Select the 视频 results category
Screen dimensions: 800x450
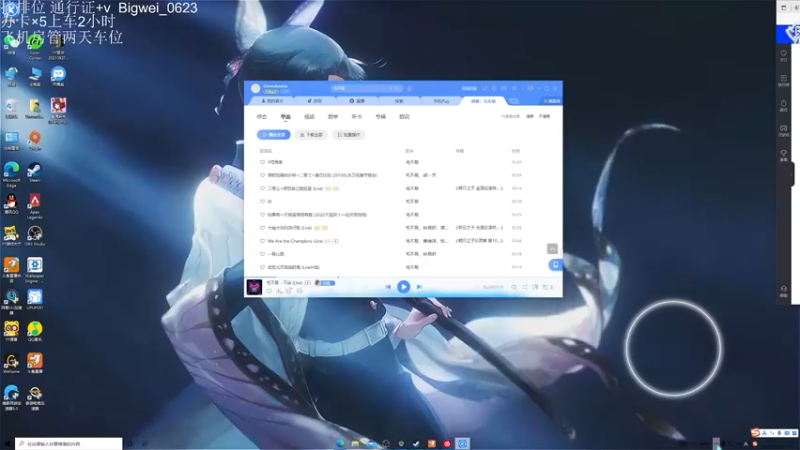click(x=309, y=117)
